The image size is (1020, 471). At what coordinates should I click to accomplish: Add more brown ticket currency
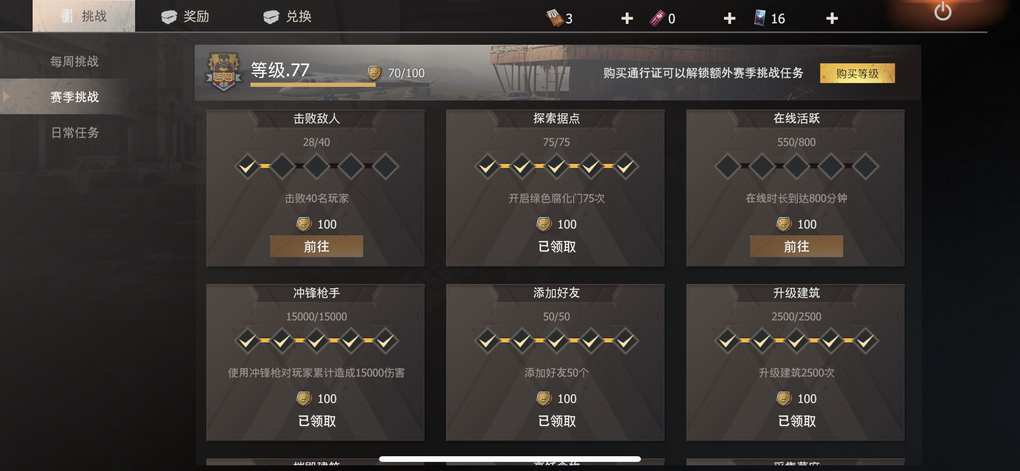[x=626, y=18]
